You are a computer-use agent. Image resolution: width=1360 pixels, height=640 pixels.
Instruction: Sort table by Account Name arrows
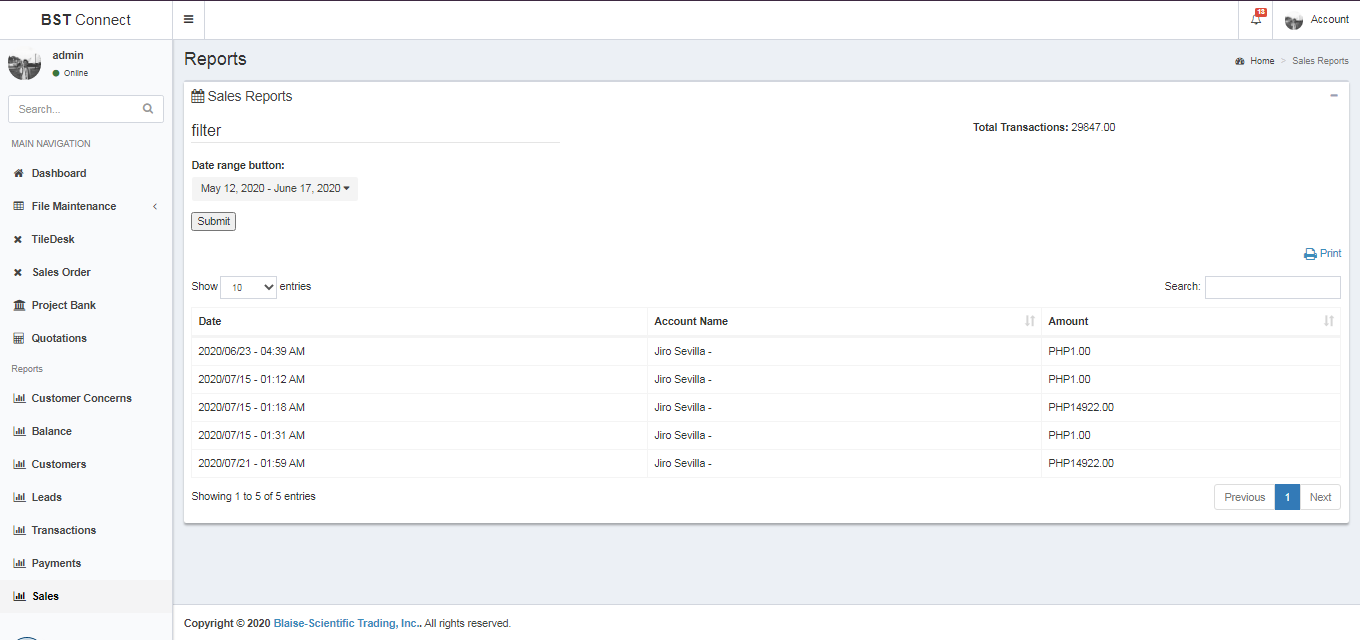[x=1030, y=321]
